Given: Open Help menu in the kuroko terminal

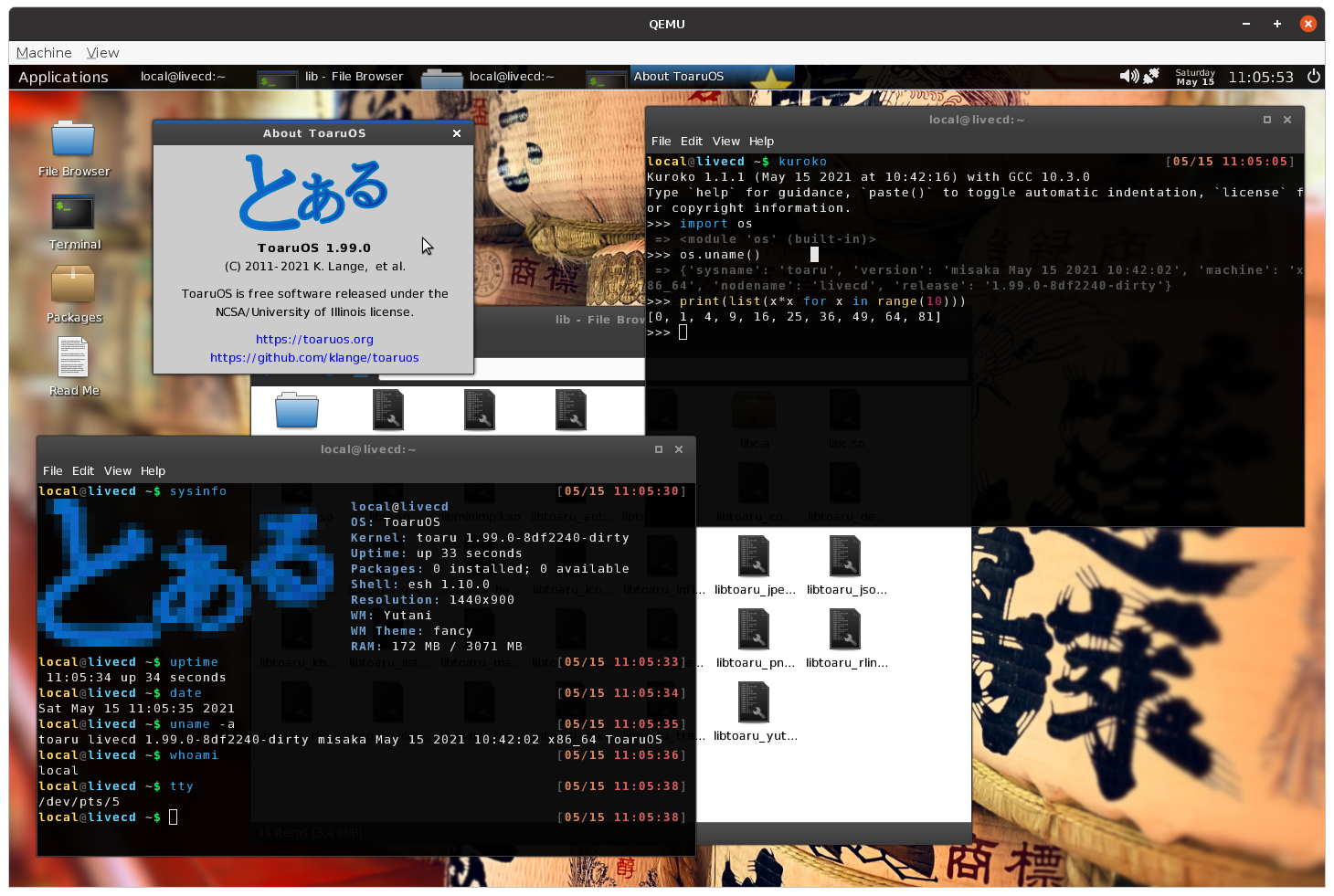Looking at the screenshot, I should pos(761,142).
